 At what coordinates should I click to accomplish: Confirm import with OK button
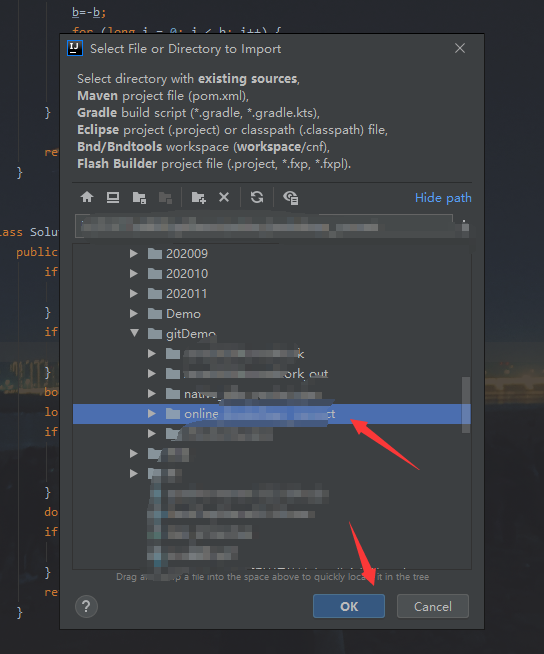(x=349, y=606)
